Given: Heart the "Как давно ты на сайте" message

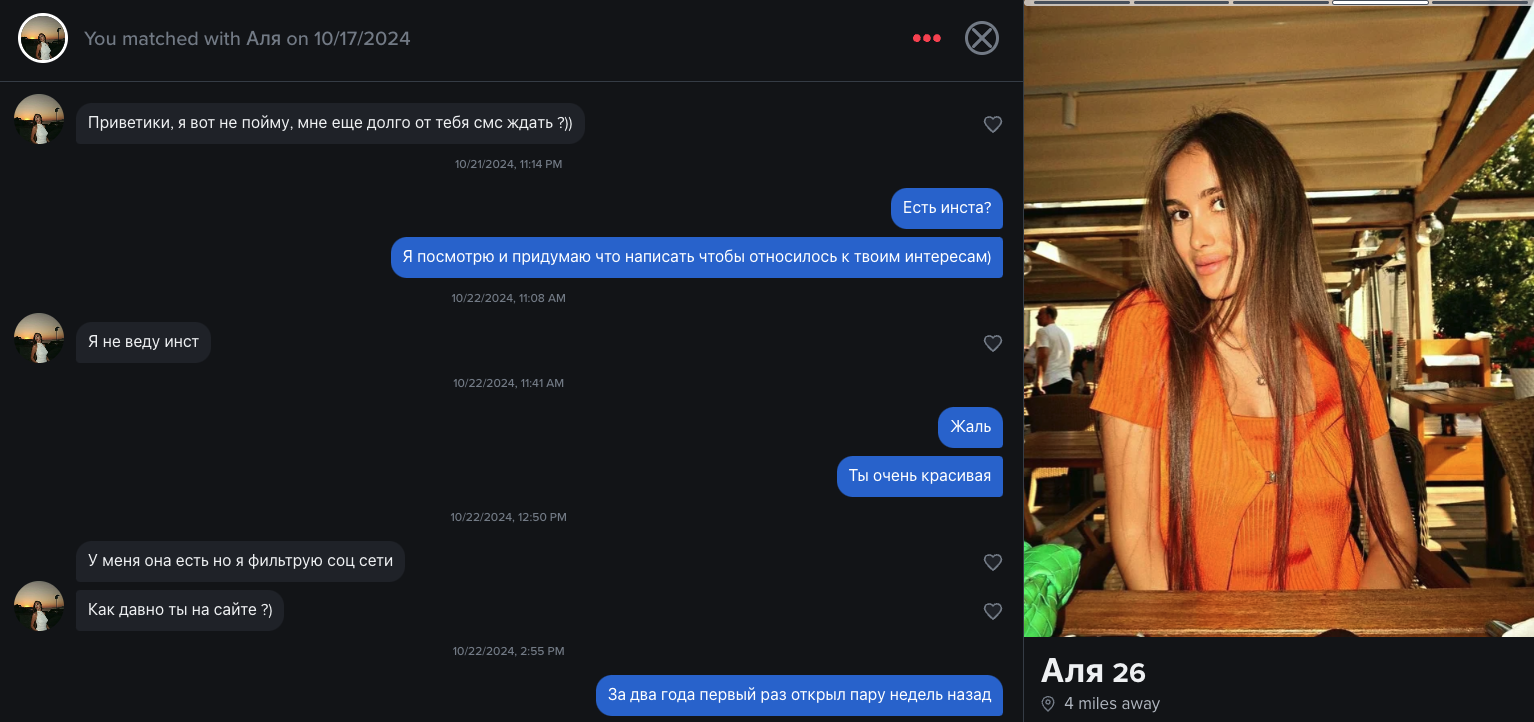Looking at the screenshot, I should 992,611.
